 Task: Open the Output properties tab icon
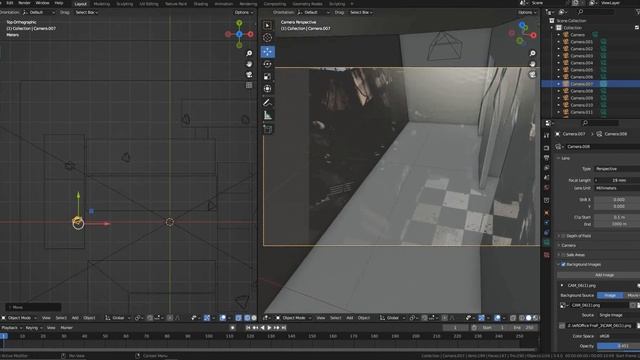coord(547,158)
